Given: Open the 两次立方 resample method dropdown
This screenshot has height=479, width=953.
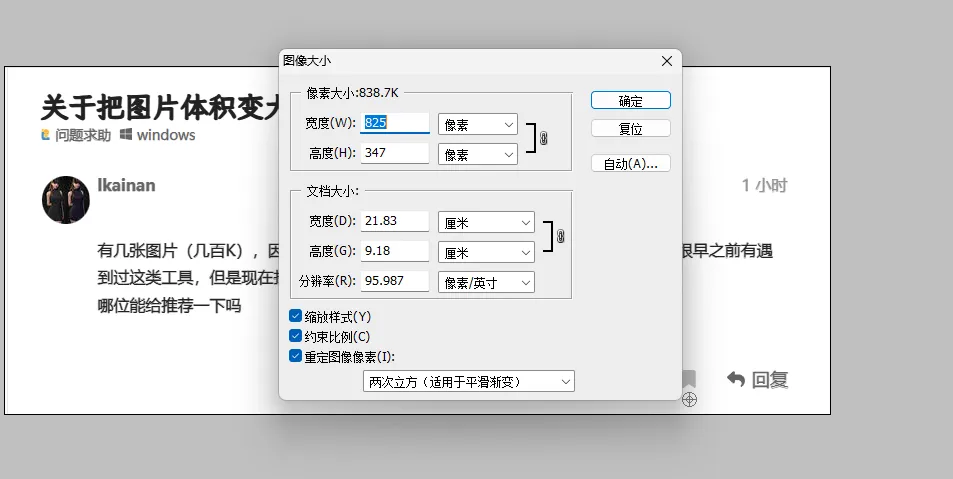Looking at the screenshot, I should coord(468,381).
